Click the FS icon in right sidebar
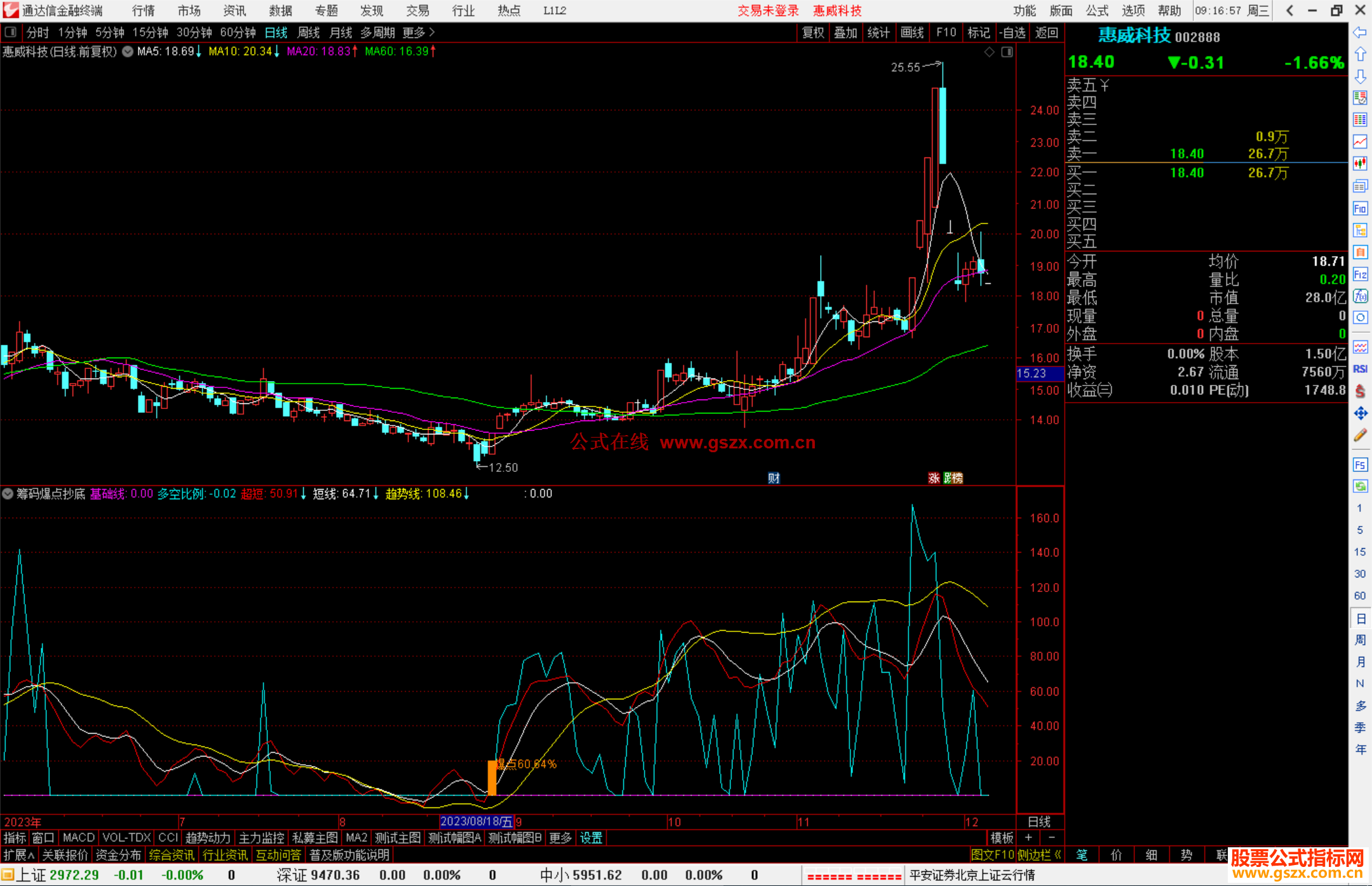 point(1360,465)
